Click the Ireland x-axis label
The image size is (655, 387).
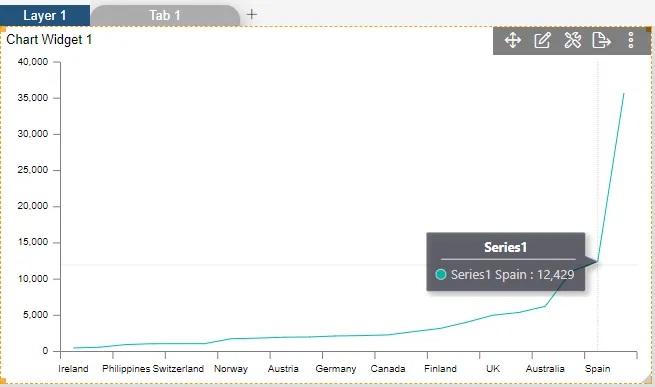[x=73, y=369]
